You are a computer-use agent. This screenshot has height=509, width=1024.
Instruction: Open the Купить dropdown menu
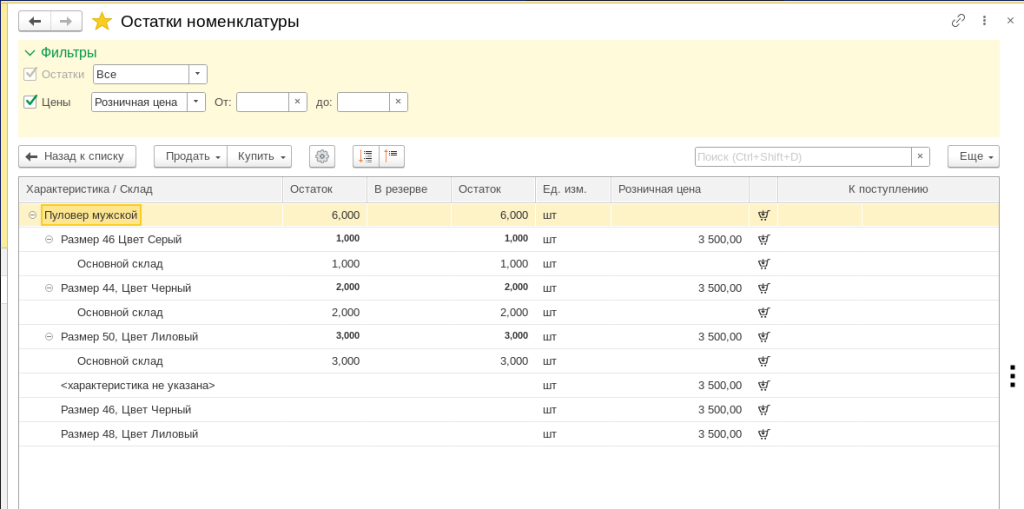pyautogui.click(x=259, y=156)
